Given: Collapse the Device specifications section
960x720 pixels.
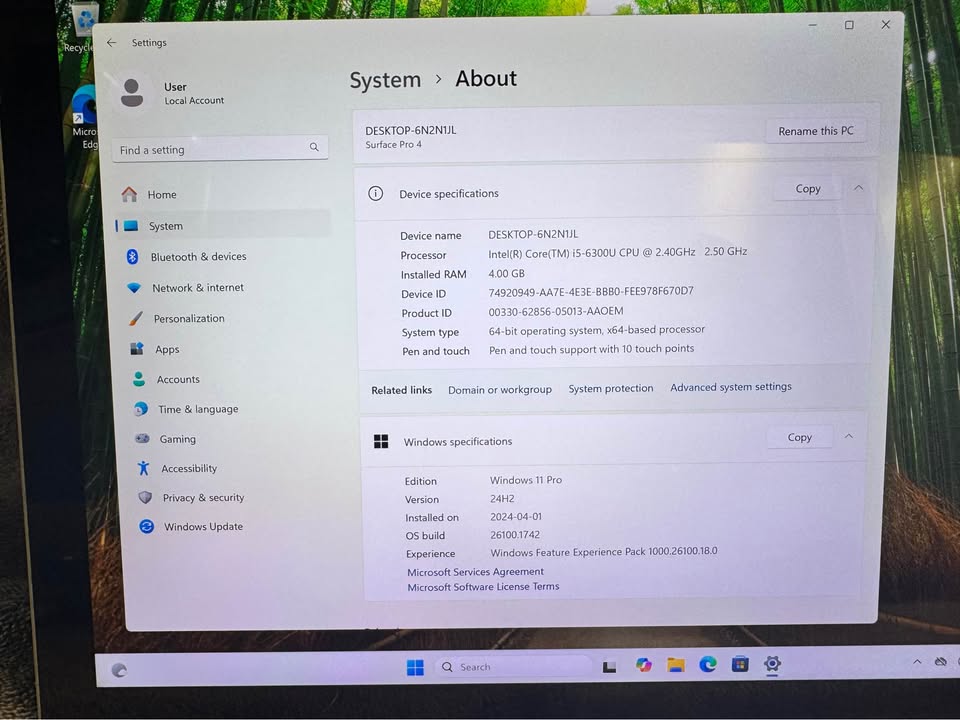Looking at the screenshot, I should click(858, 188).
